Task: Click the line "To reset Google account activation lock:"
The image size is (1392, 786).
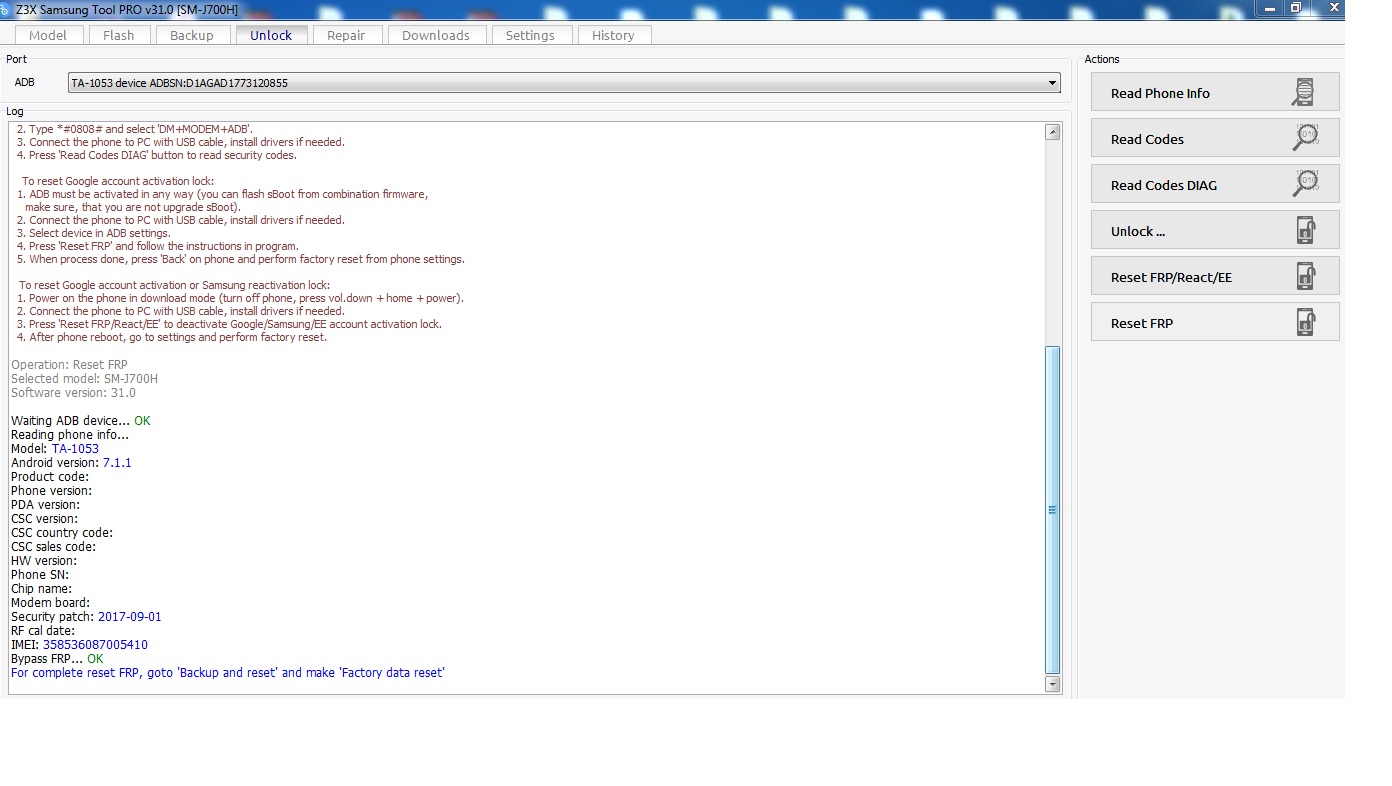Action: pos(118,181)
